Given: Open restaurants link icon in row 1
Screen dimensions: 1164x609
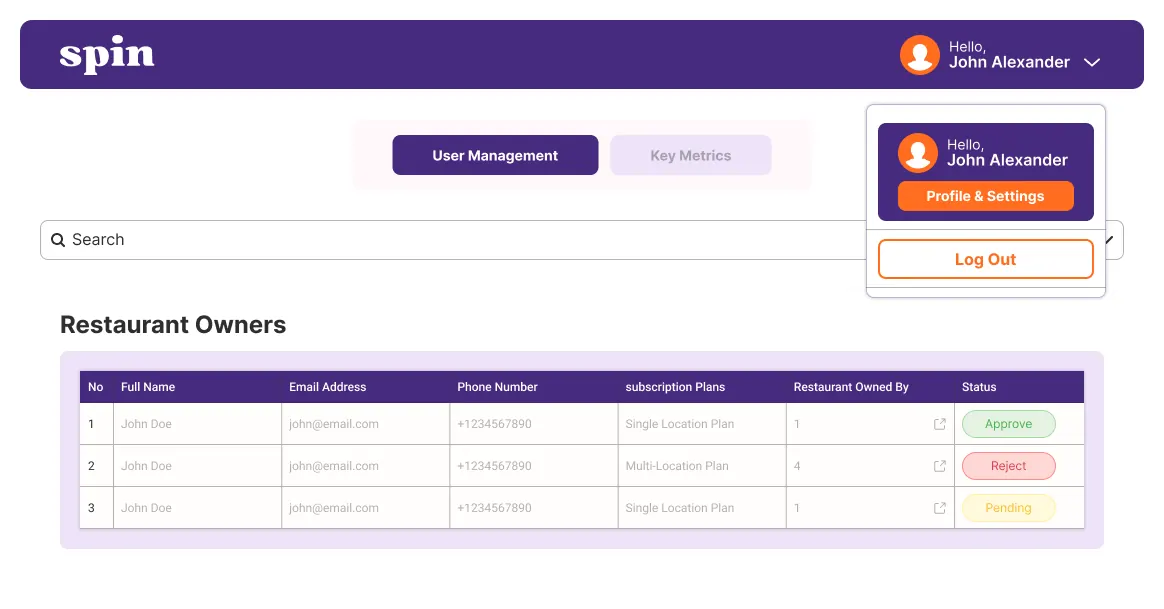Looking at the screenshot, I should 940,424.
